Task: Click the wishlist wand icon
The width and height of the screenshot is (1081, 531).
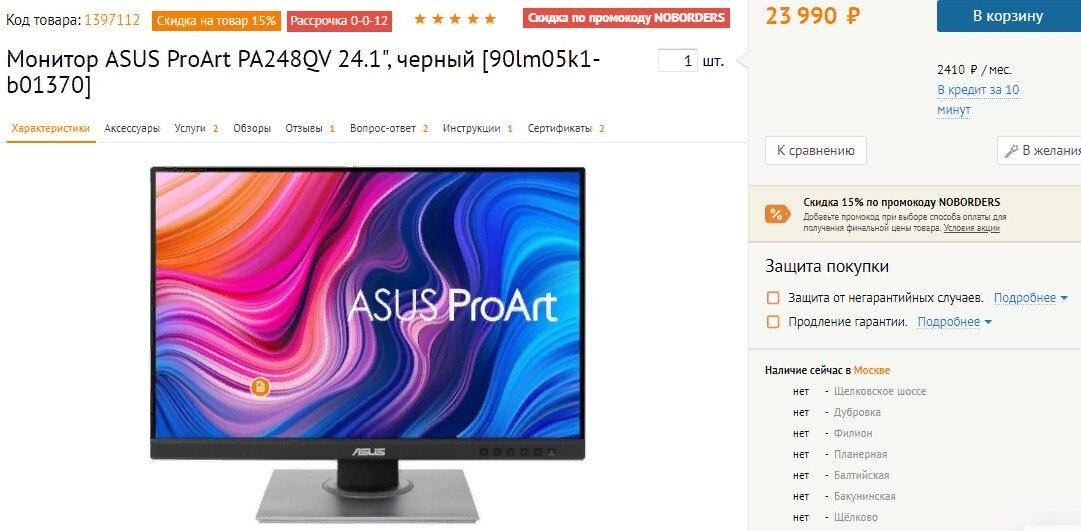Action: pyautogui.click(x=1011, y=150)
